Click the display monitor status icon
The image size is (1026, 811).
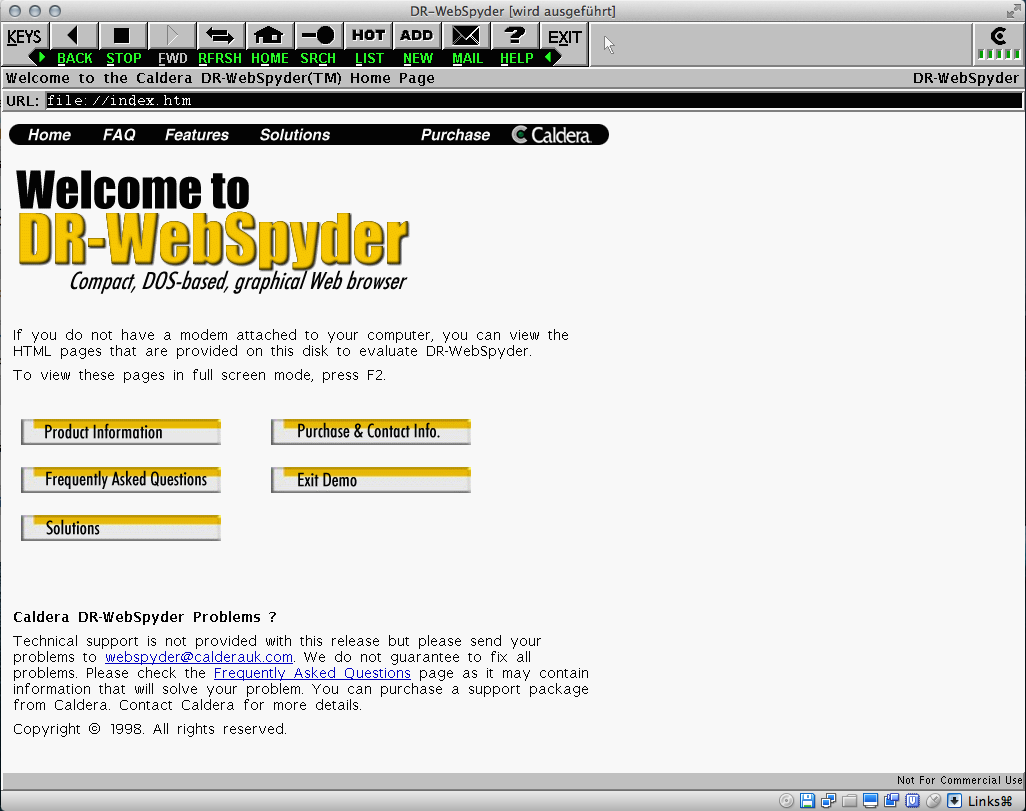[x=870, y=801]
